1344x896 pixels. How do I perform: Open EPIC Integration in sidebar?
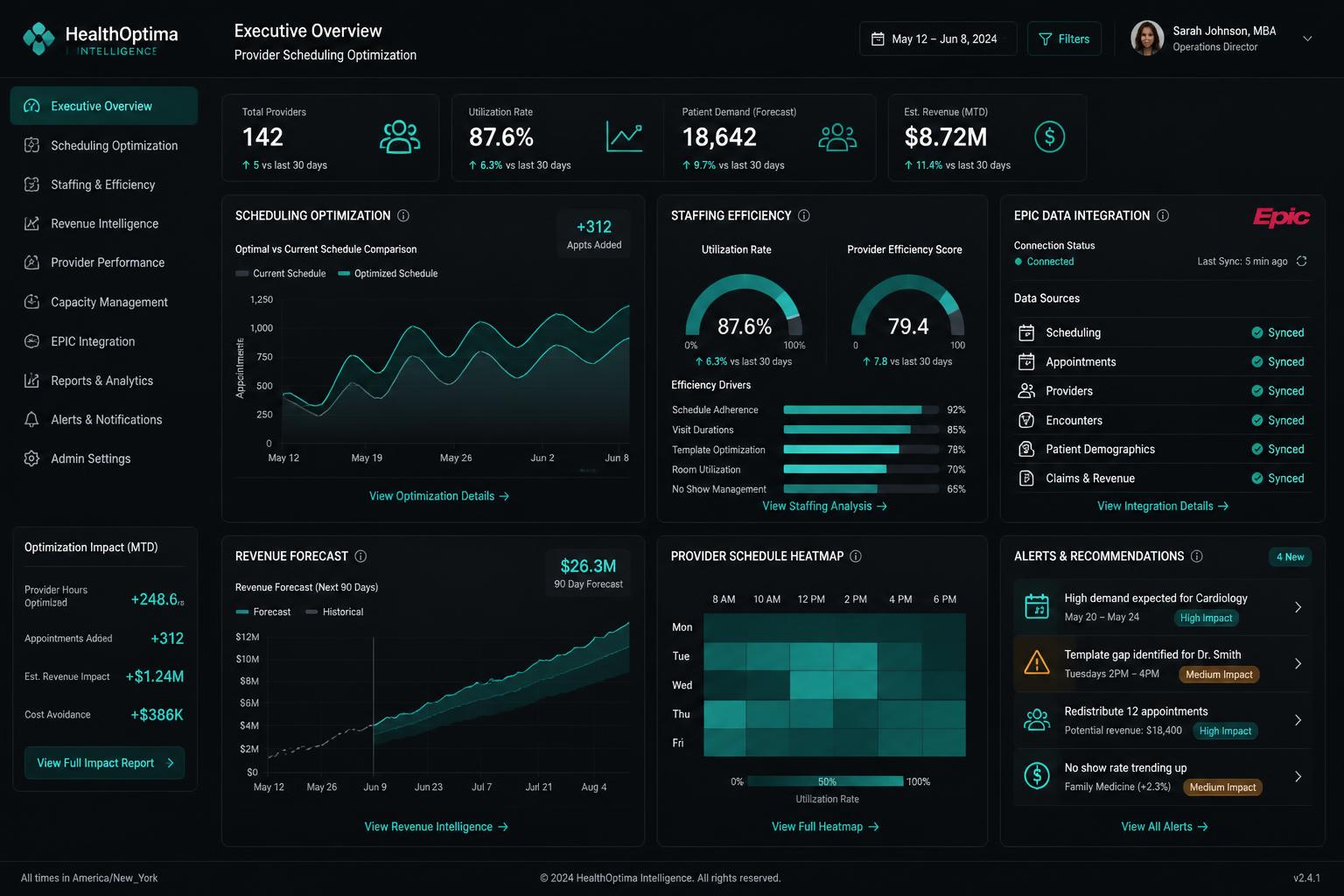point(103,341)
